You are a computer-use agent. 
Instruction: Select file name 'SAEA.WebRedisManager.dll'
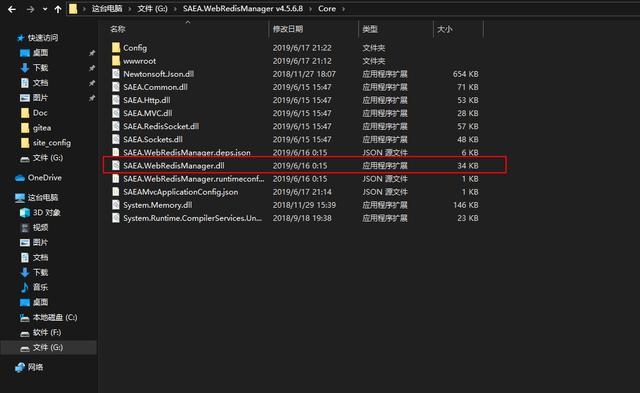point(174,166)
